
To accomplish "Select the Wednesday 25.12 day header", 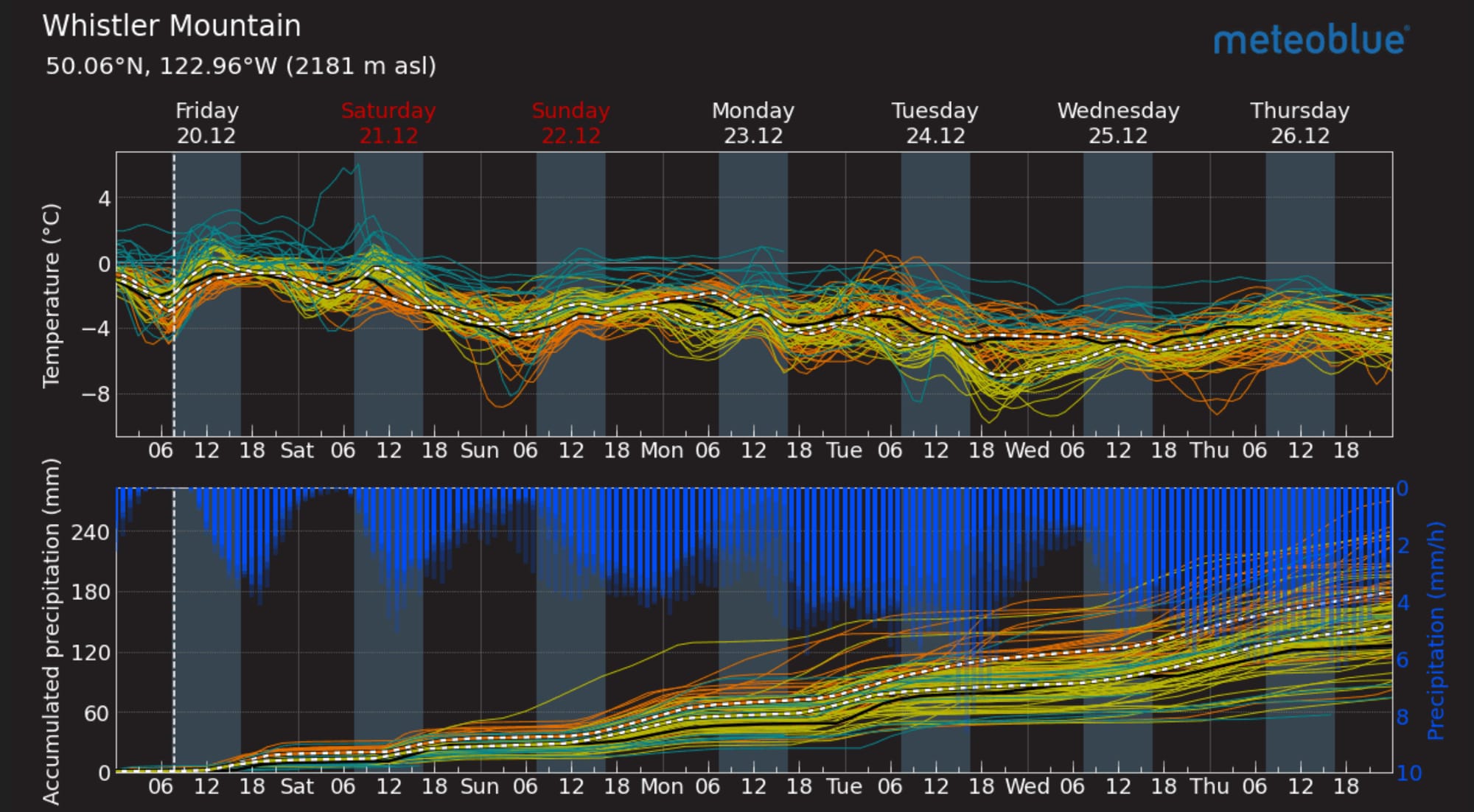I will pos(1118,123).
